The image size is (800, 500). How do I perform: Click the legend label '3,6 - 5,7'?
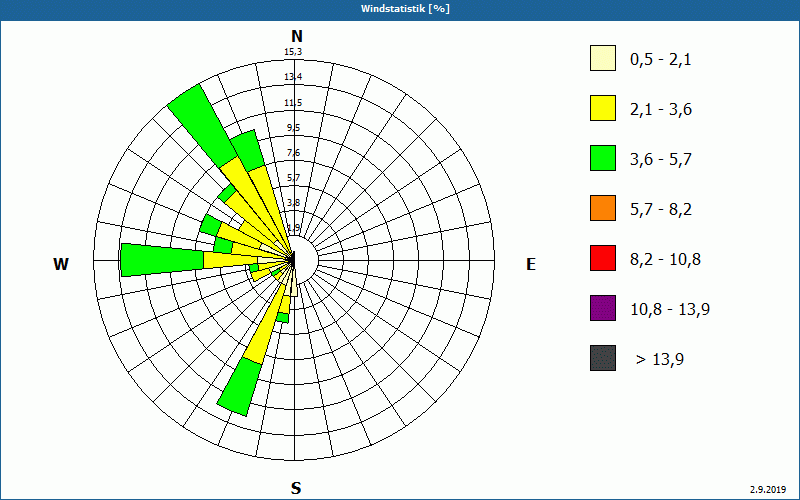[661, 160]
